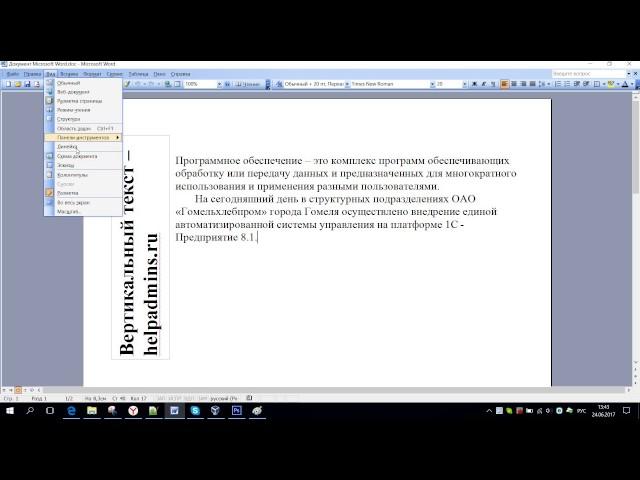Open the Вставка menu
Image resolution: width=640 pixels, height=480 pixels.
pos(69,73)
